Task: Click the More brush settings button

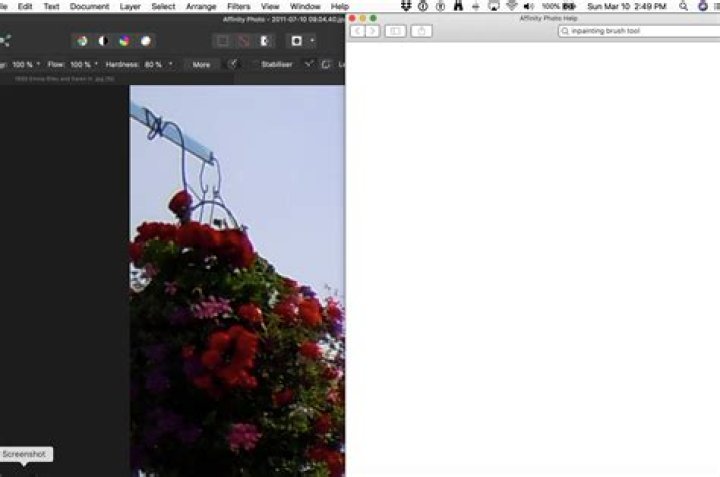Action: click(201, 64)
